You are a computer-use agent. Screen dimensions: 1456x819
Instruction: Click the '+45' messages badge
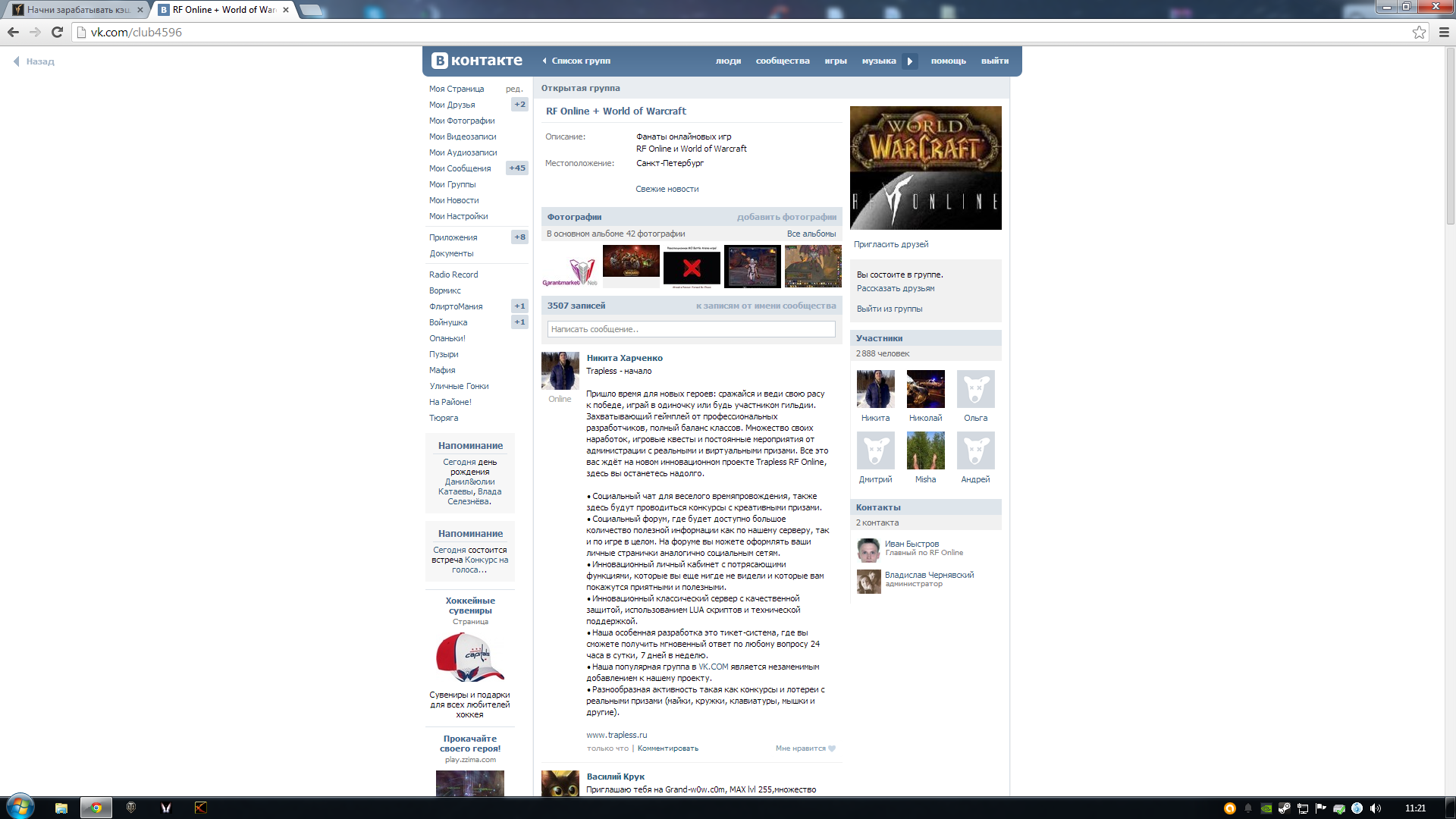[x=517, y=168]
